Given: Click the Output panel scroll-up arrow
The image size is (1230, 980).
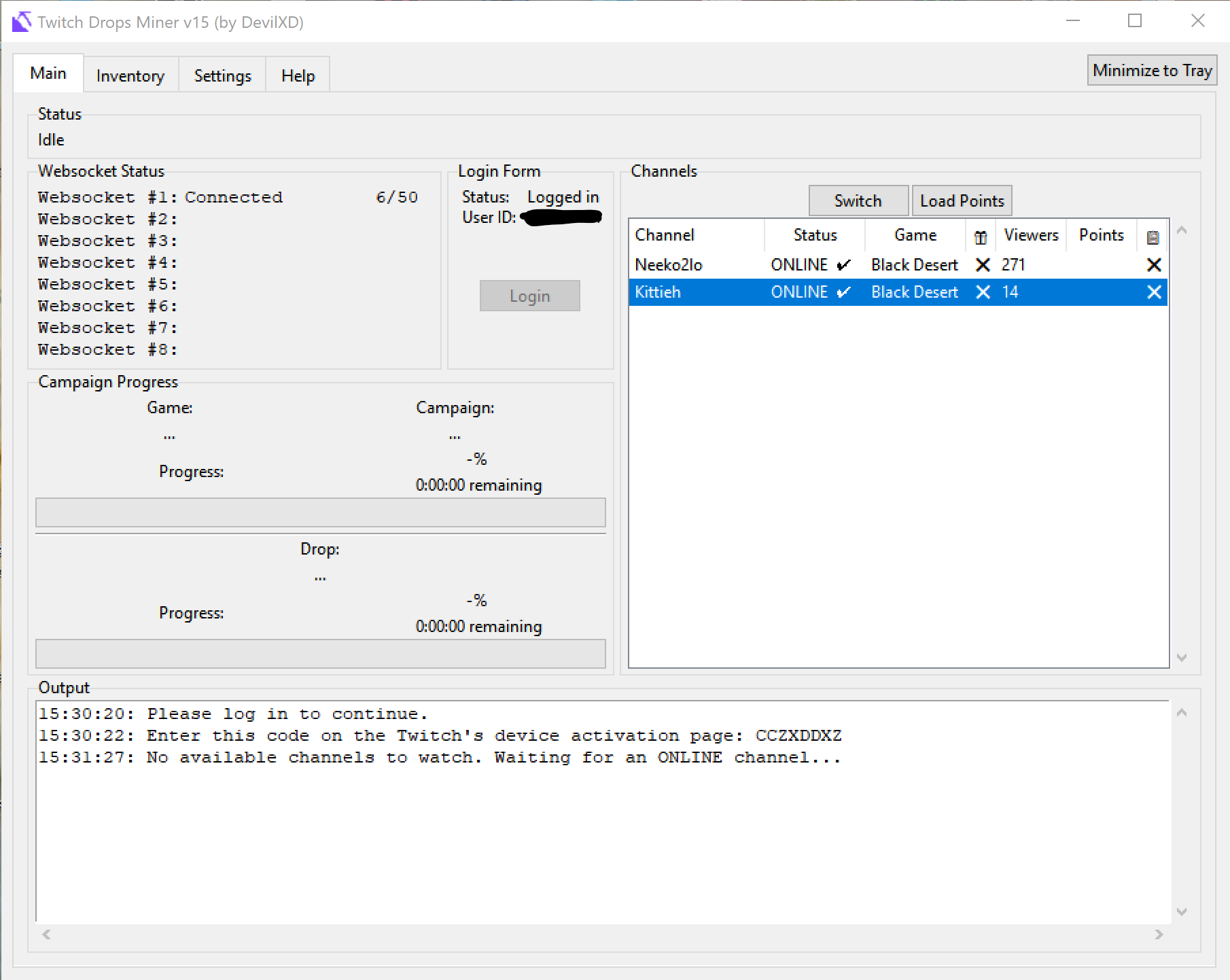Looking at the screenshot, I should [x=1180, y=713].
